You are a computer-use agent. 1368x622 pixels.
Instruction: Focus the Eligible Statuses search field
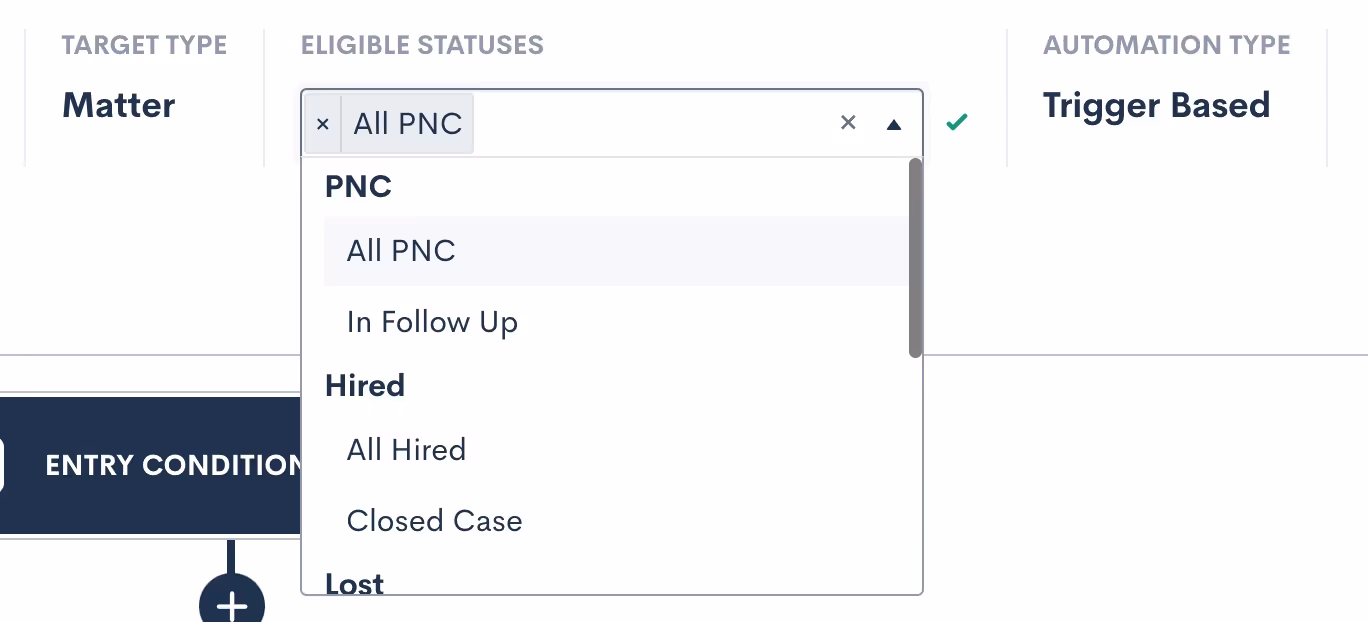[650, 124]
